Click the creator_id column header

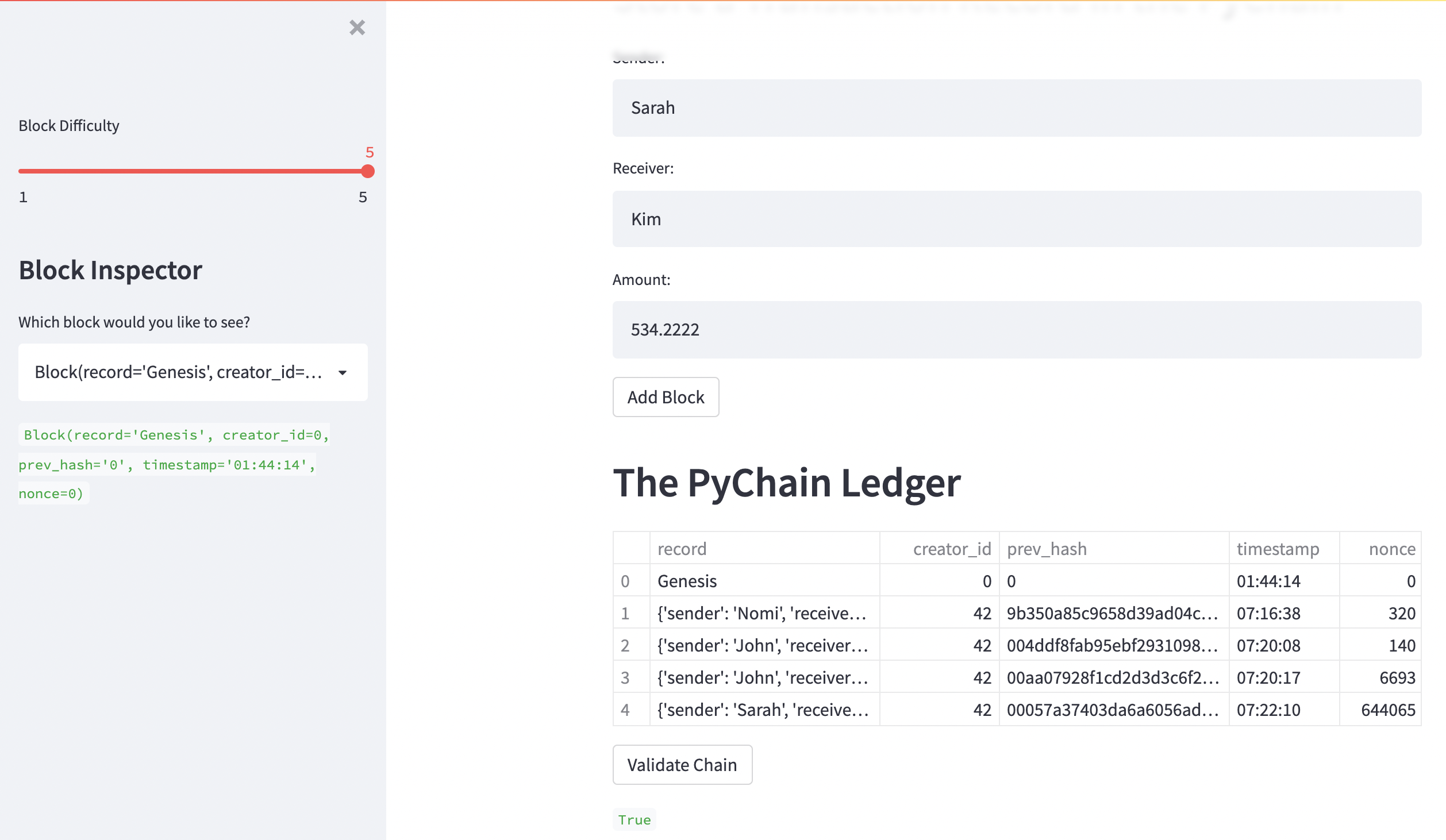point(940,549)
